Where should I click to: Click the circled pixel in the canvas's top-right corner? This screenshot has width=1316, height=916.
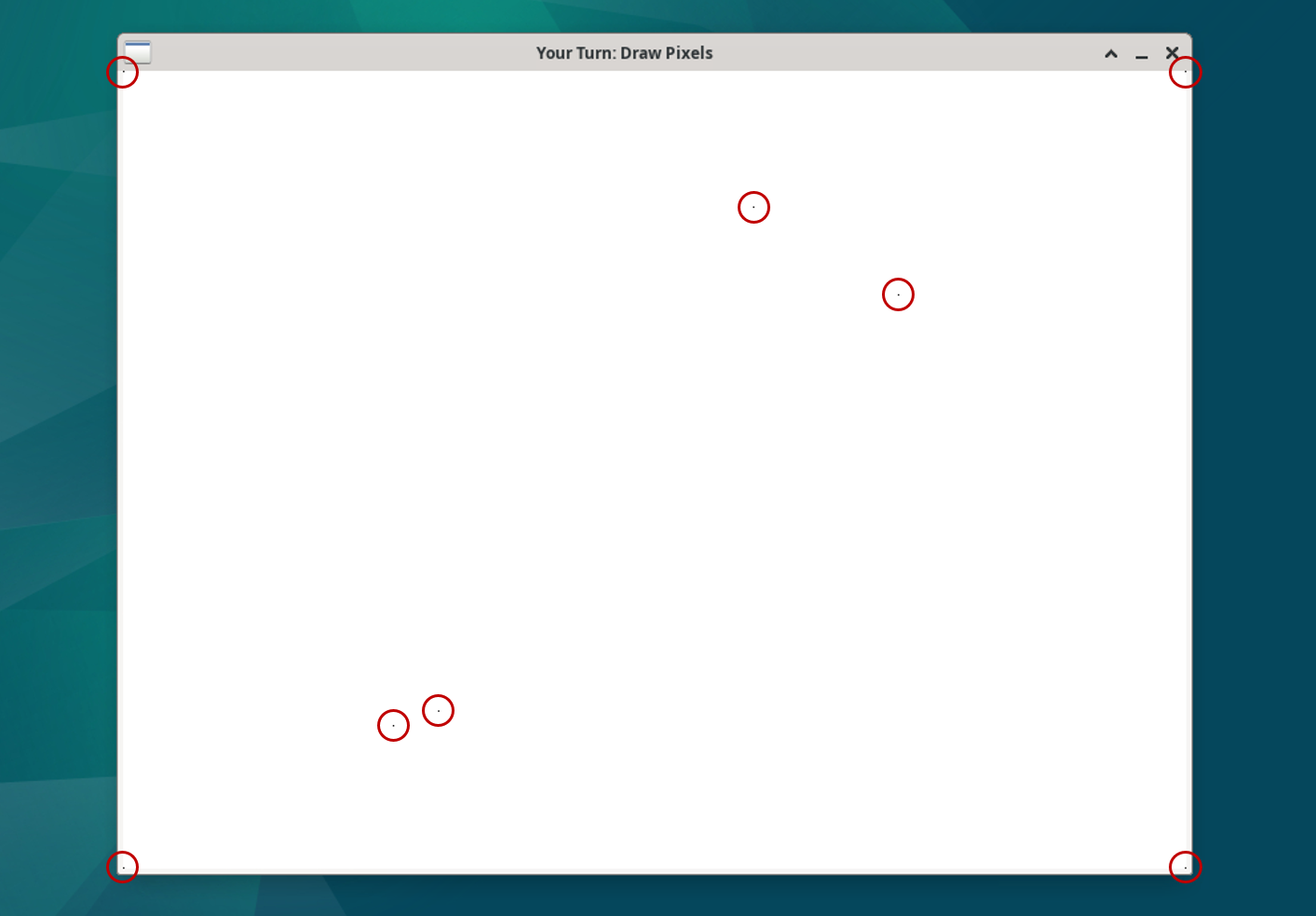pos(1186,72)
